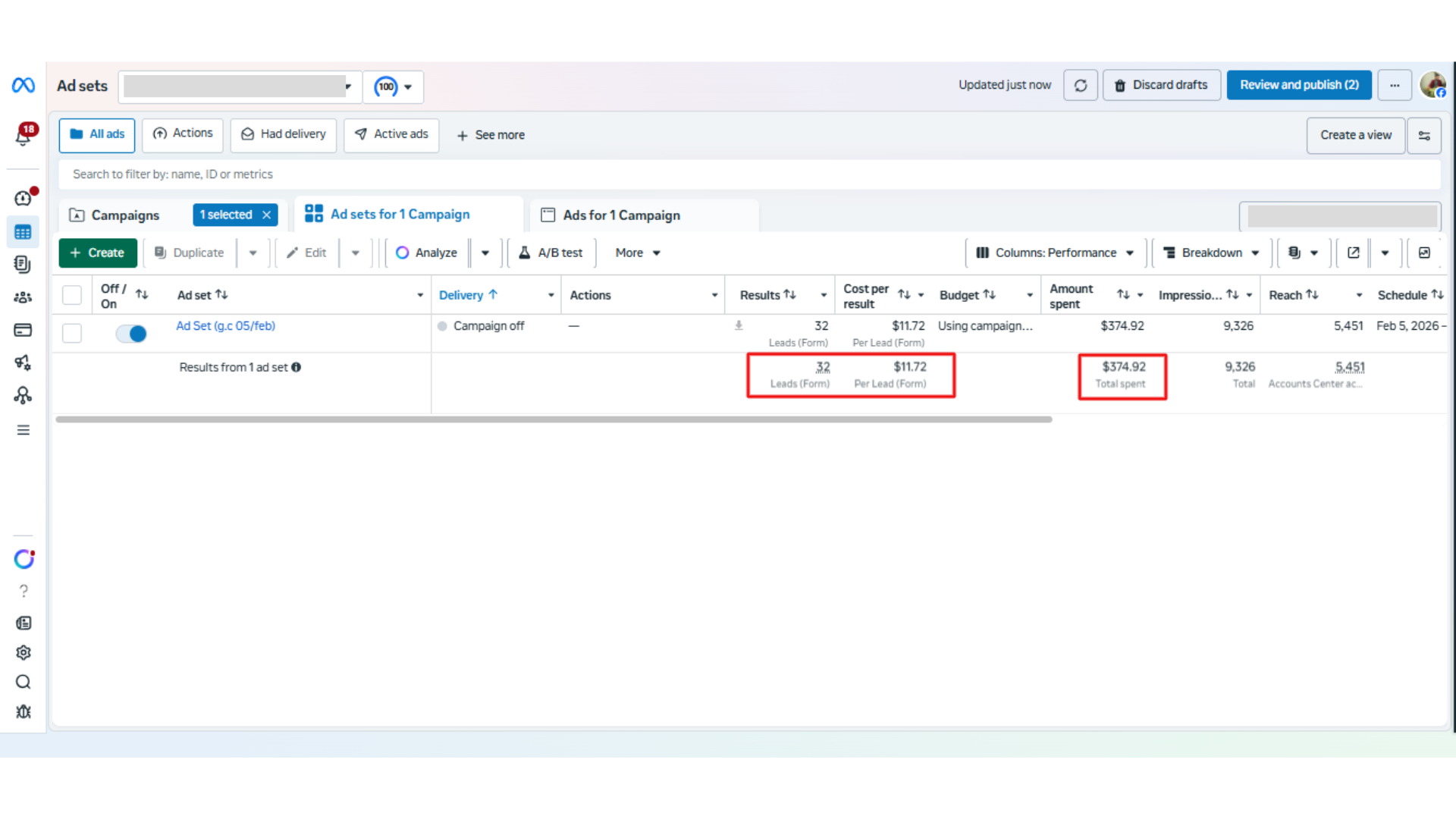Check the Ad Set (g.c 05/feb) row checkbox
Viewport: 1456px width, 819px height.
[x=72, y=333]
